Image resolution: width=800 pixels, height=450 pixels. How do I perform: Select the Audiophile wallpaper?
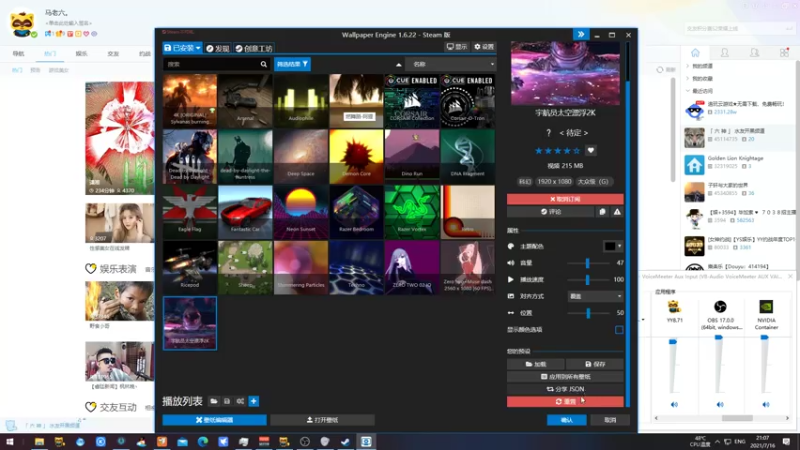tap(301, 101)
